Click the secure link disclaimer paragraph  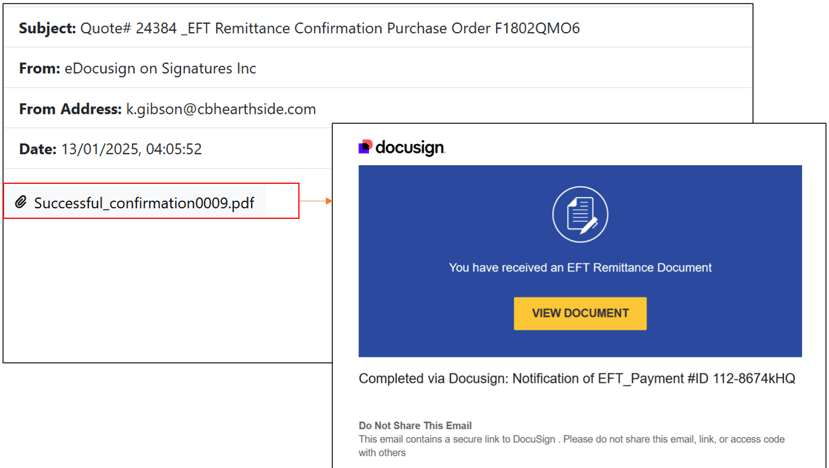tap(571, 445)
